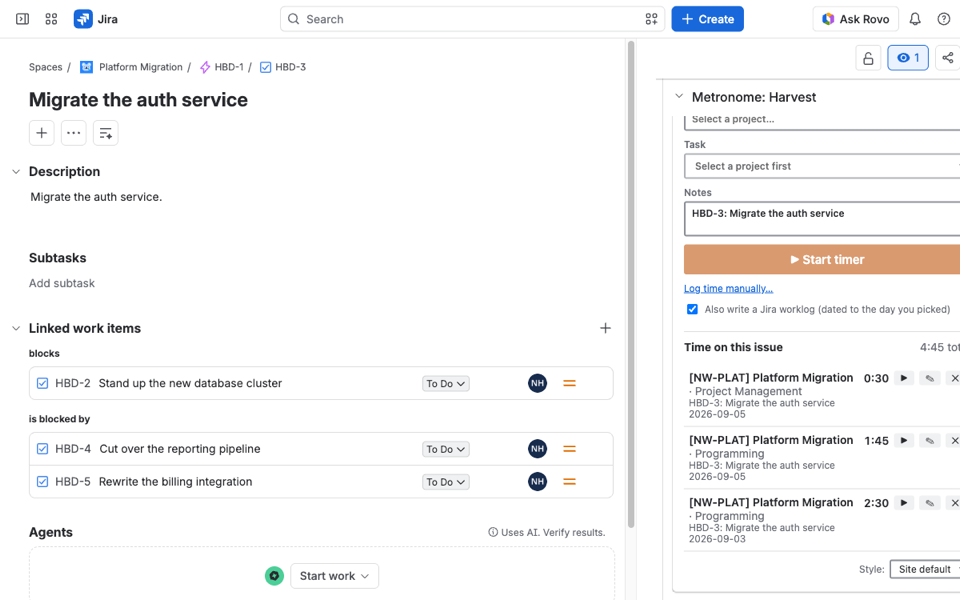
Task: Open status dropdown for HBD-5
Action: (446, 482)
